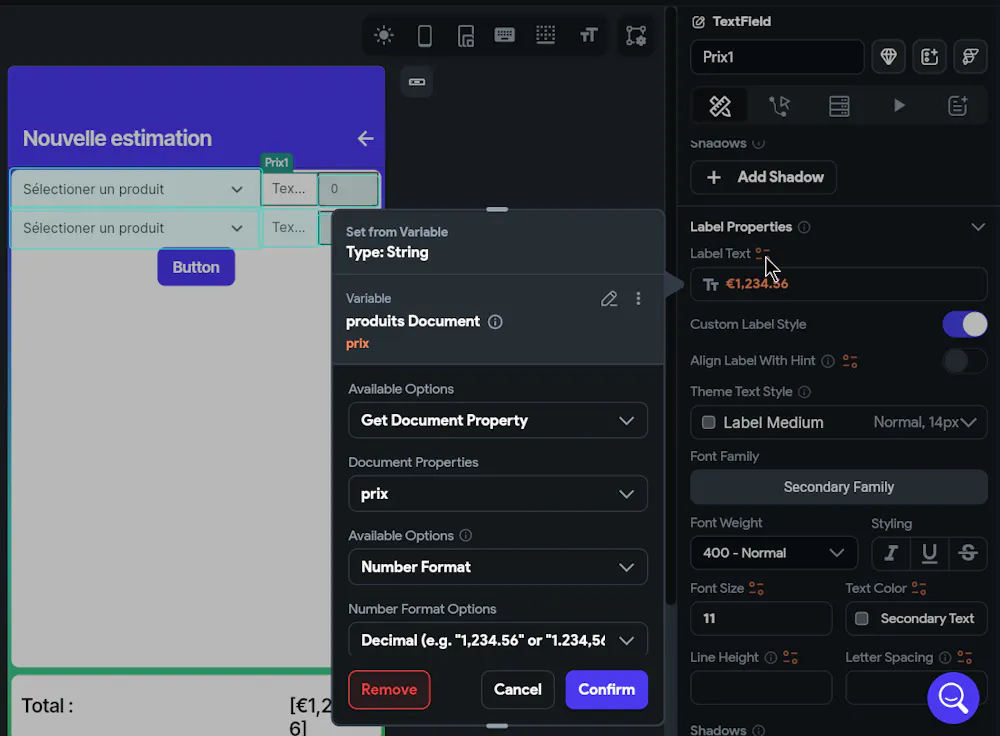
Task: Toggle italic styling
Action: point(891,553)
